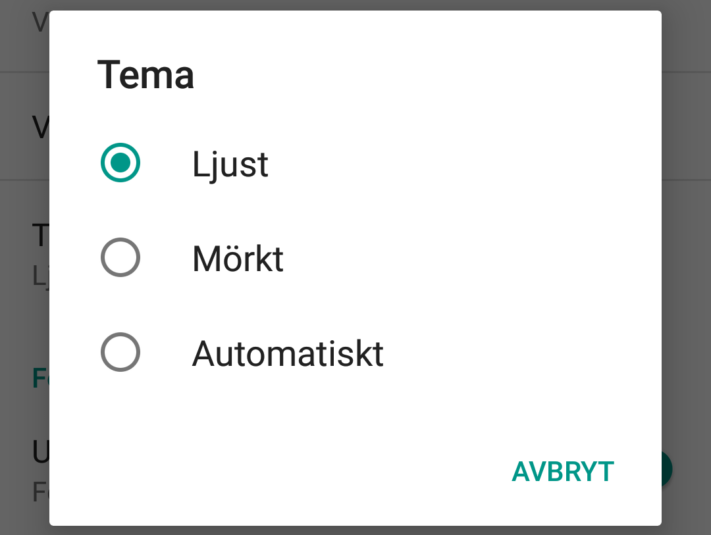Click the "Tema" dialog title
The height and width of the screenshot is (535, 711).
145,76
